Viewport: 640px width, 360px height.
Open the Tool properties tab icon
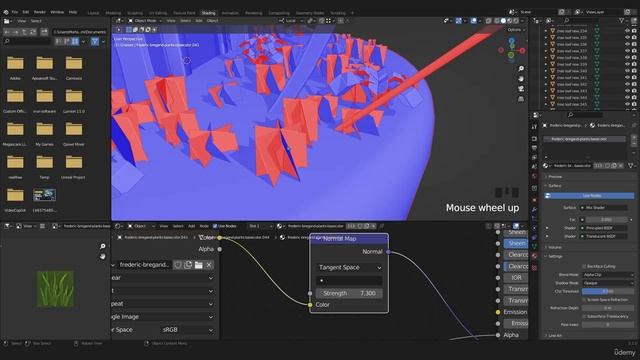tap(534, 127)
